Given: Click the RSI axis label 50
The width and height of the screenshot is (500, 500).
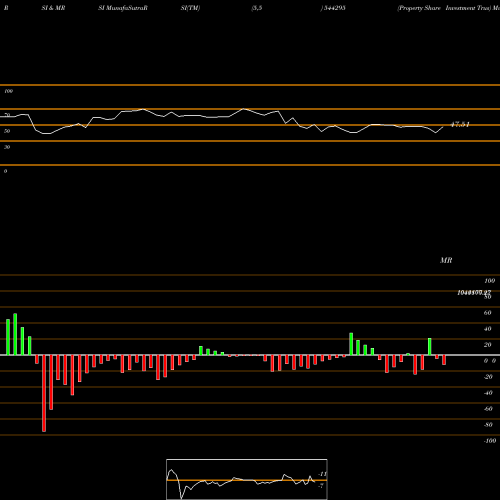Looking at the screenshot, I should [7, 131].
